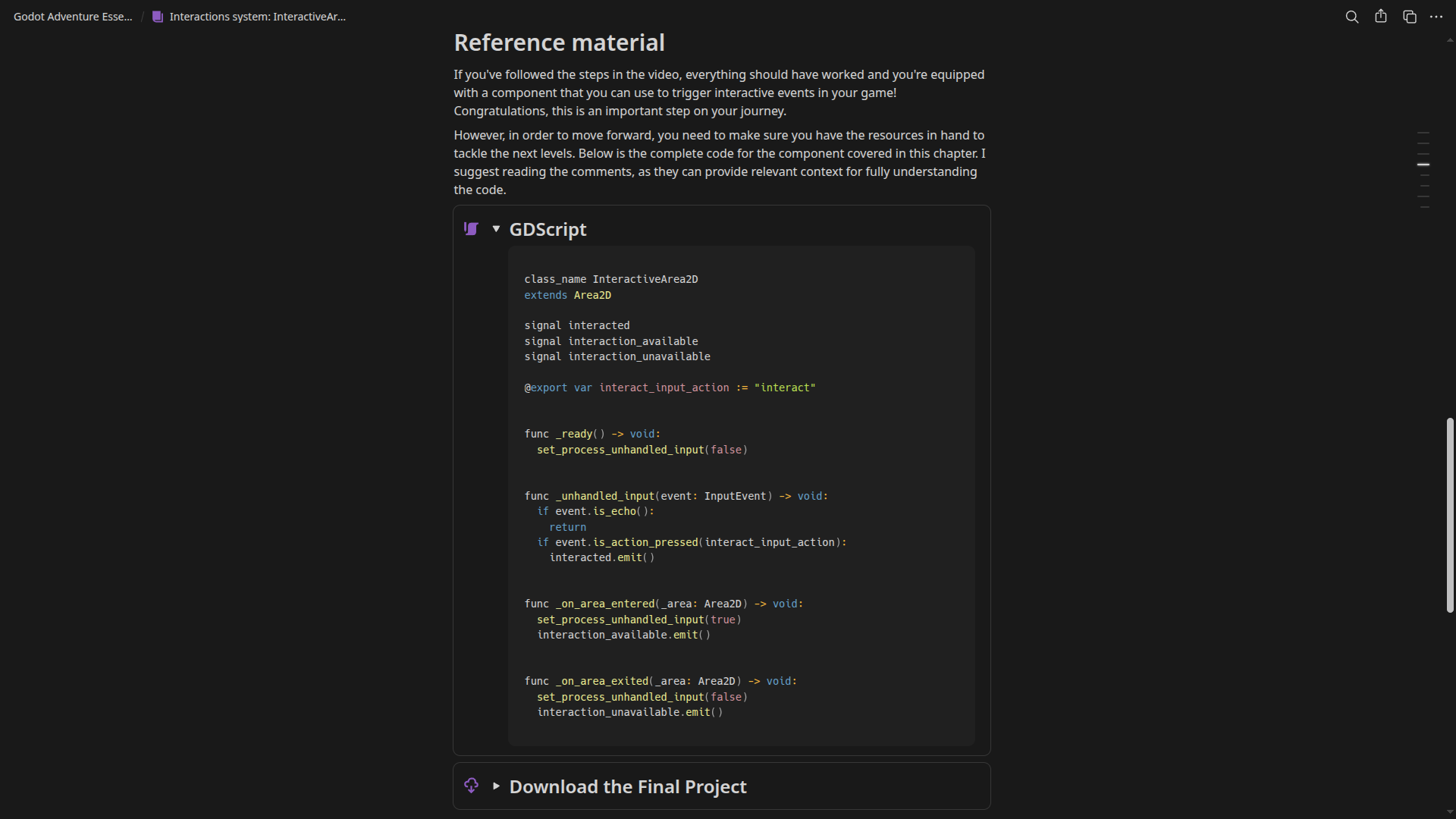Click the Download the Final Project heading
The width and height of the screenshot is (1456, 819).
(x=628, y=786)
